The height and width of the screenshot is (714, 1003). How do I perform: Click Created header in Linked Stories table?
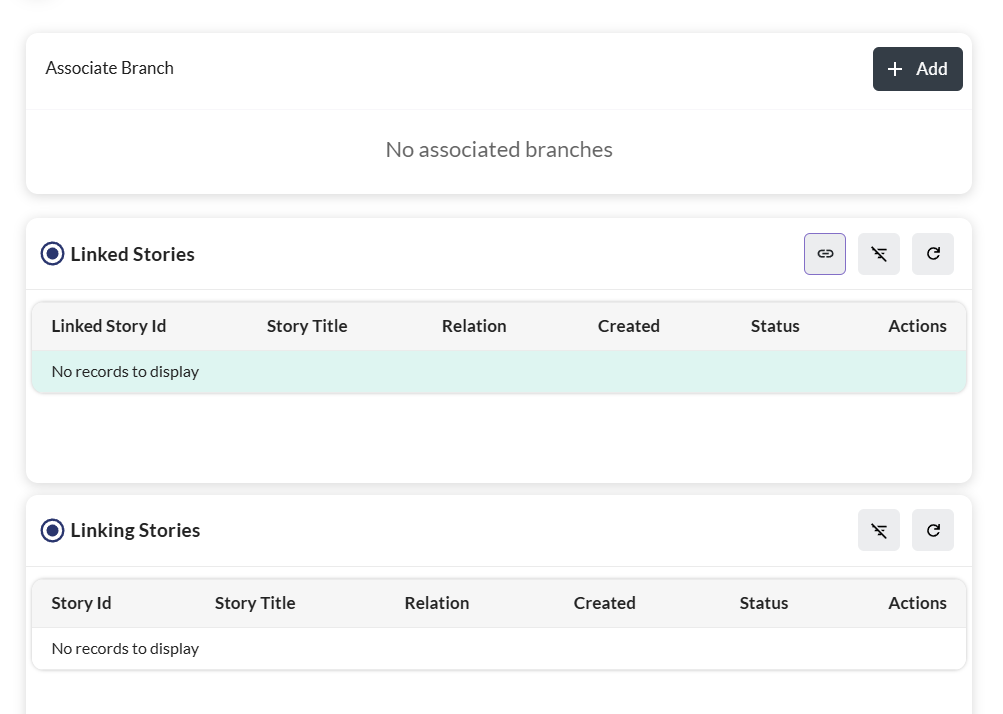tap(629, 326)
